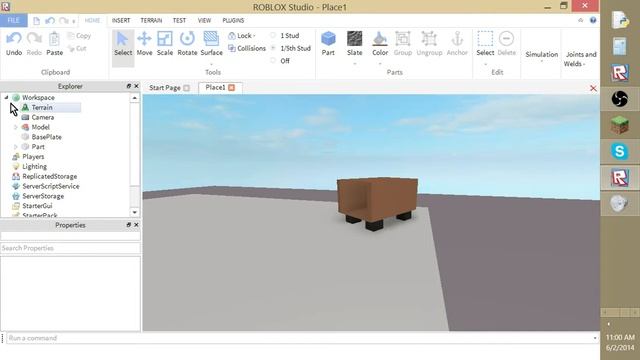This screenshot has width=640, height=360.
Task: Activate the Move tool
Action: coord(144,44)
